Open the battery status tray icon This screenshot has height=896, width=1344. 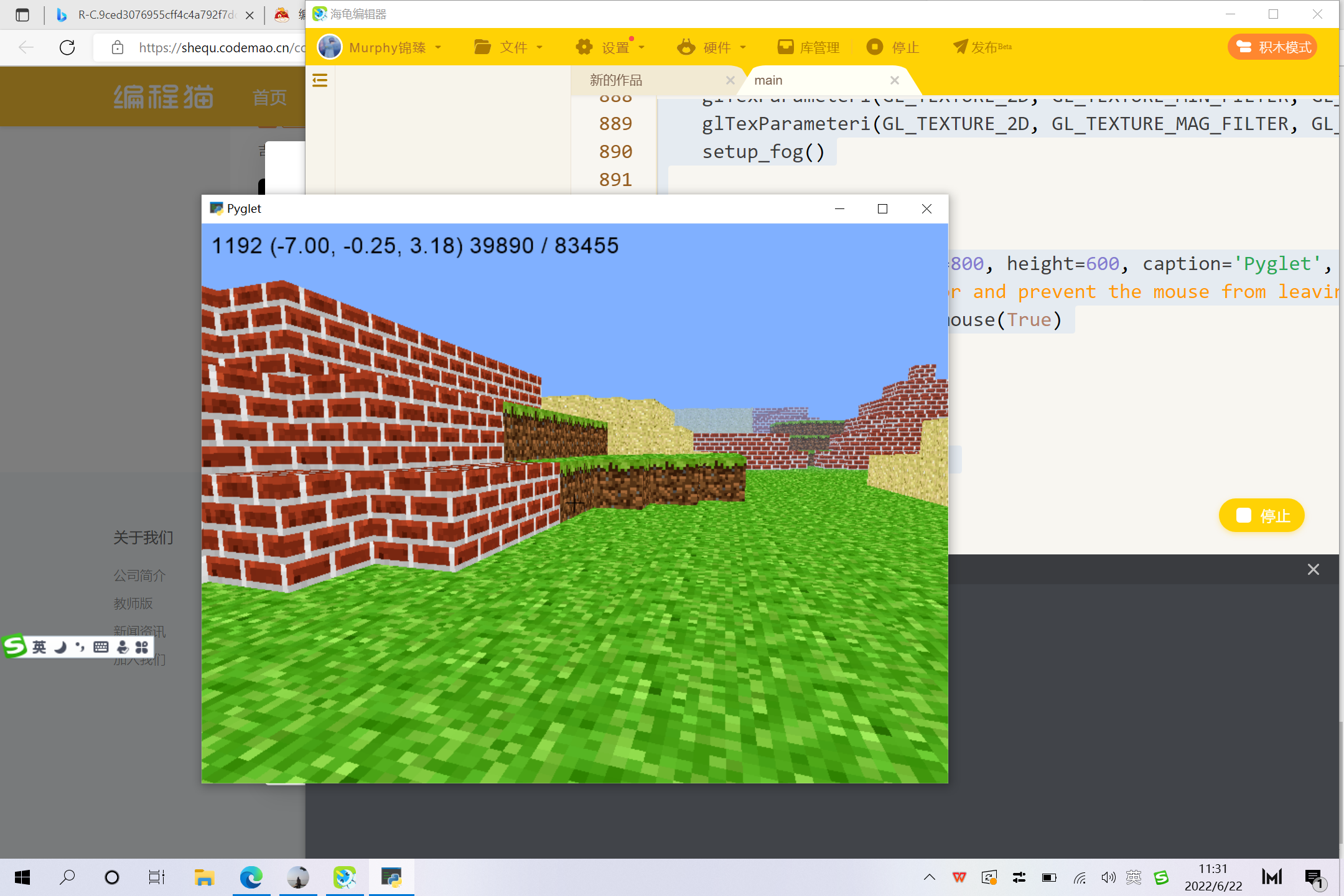click(x=1049, y=877)
